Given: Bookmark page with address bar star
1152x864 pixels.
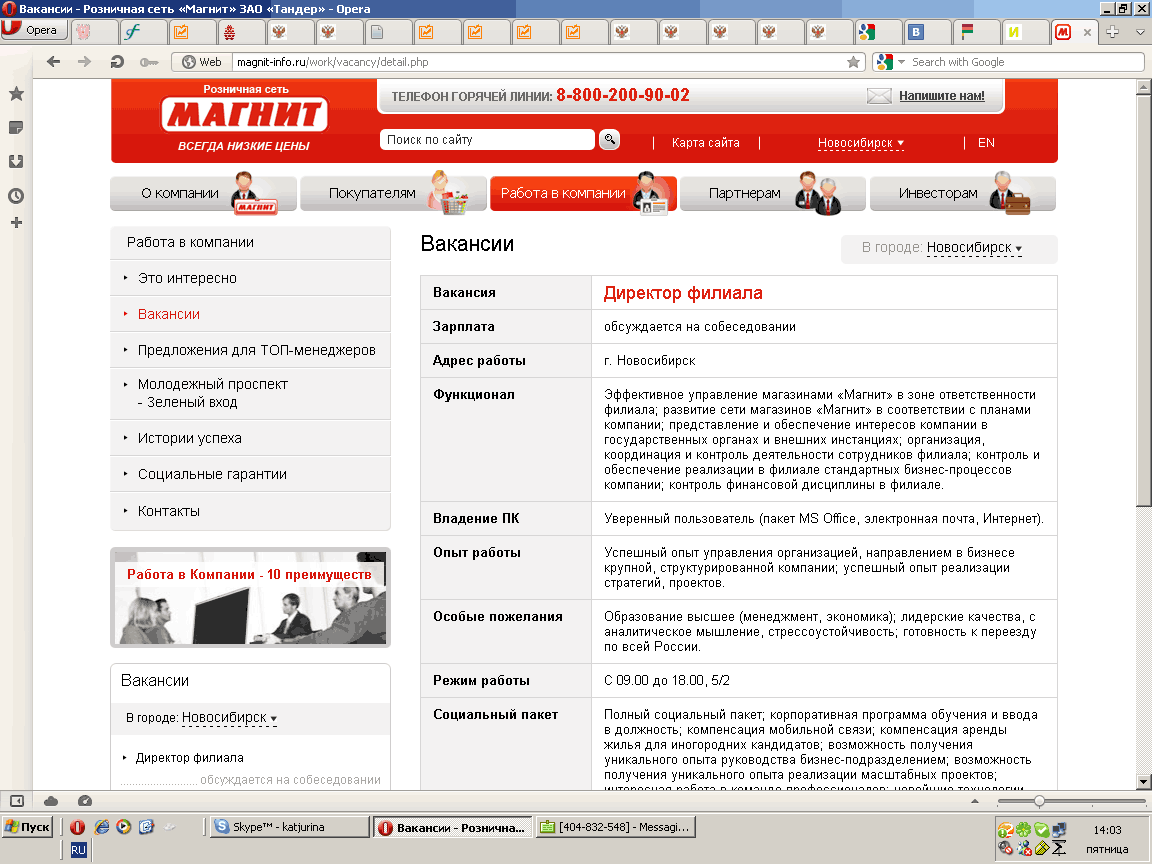Looking at the screenshot, I should [853, 62].
